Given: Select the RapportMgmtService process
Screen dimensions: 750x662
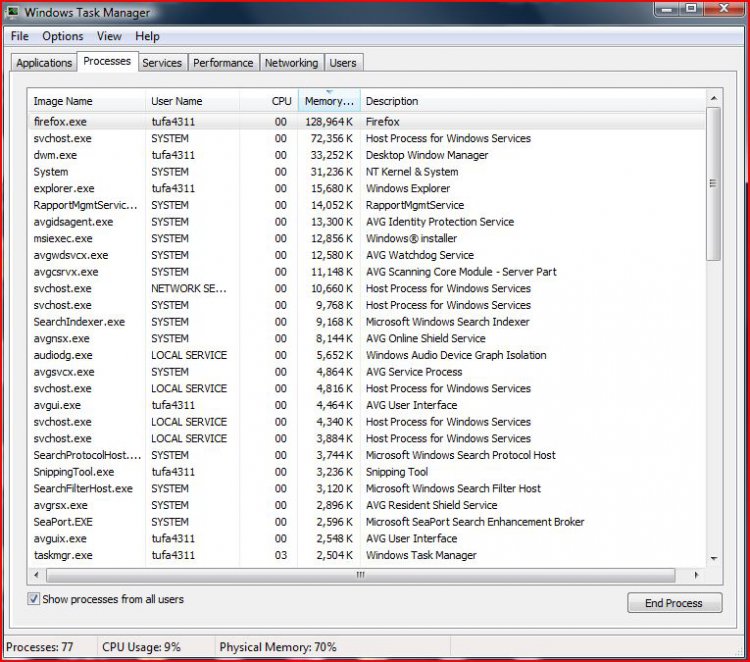Looking at the screenshot, I should (x=366, y=205).
